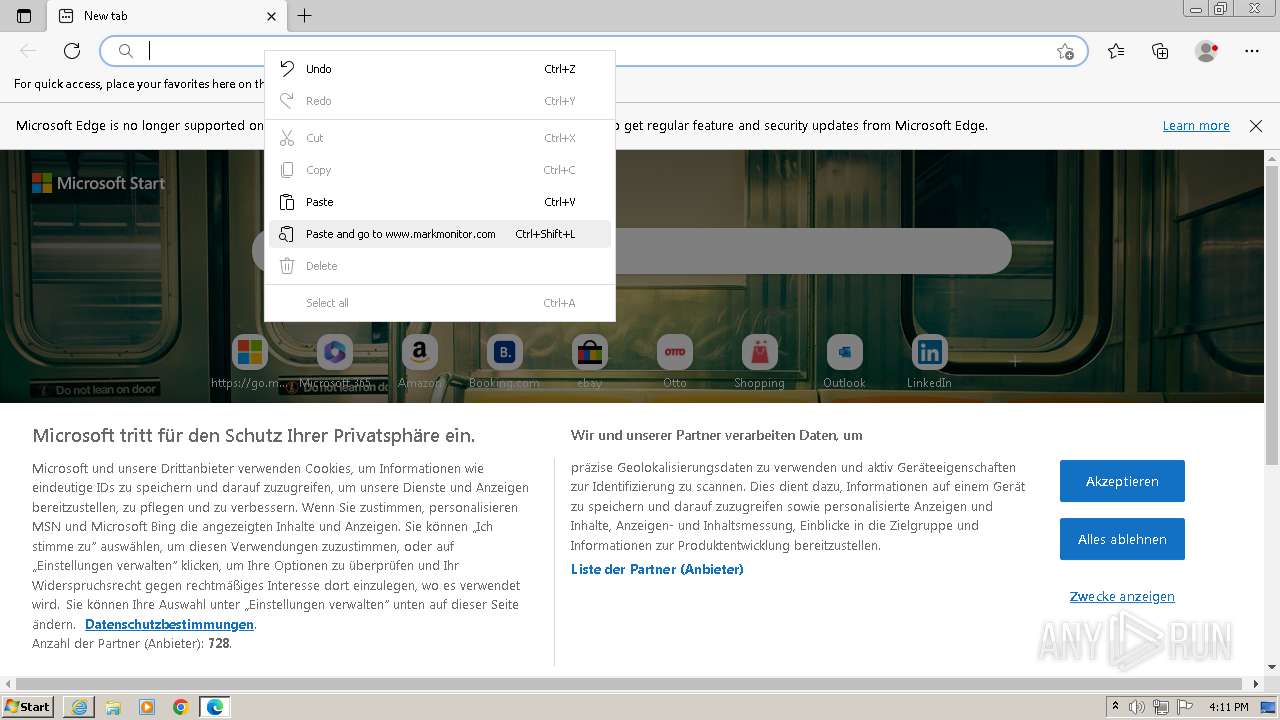Screen dimensions: 1280x720
Task: Open the Windows Start menu
Action: (x=28, y=706)
